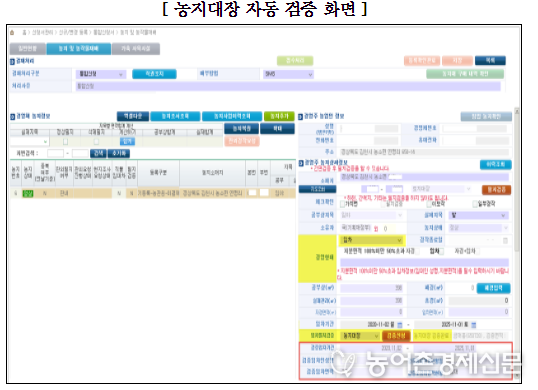Click the section marker icon beside 결재처리
Viewport: 538px width, 390px height.
click(x=12, y=61)
